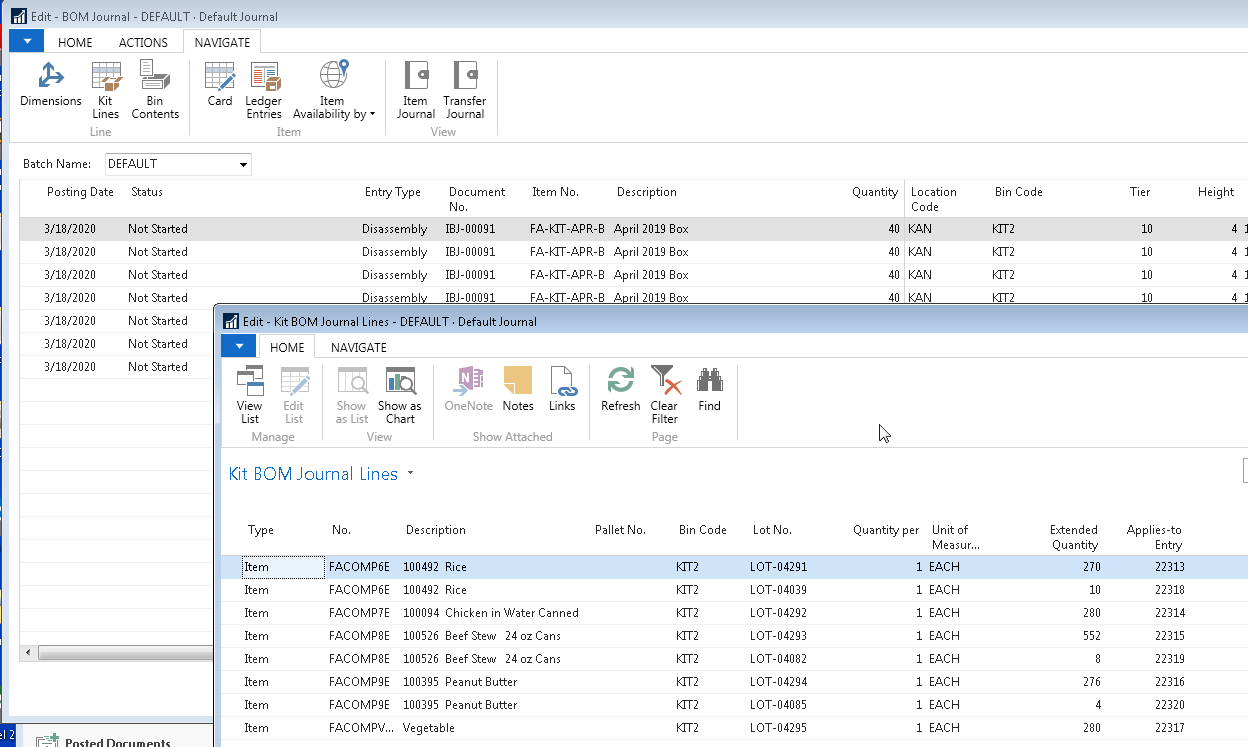Click the Clear Filter icon
Screen dimensions: 1248x747
point(664,394)
